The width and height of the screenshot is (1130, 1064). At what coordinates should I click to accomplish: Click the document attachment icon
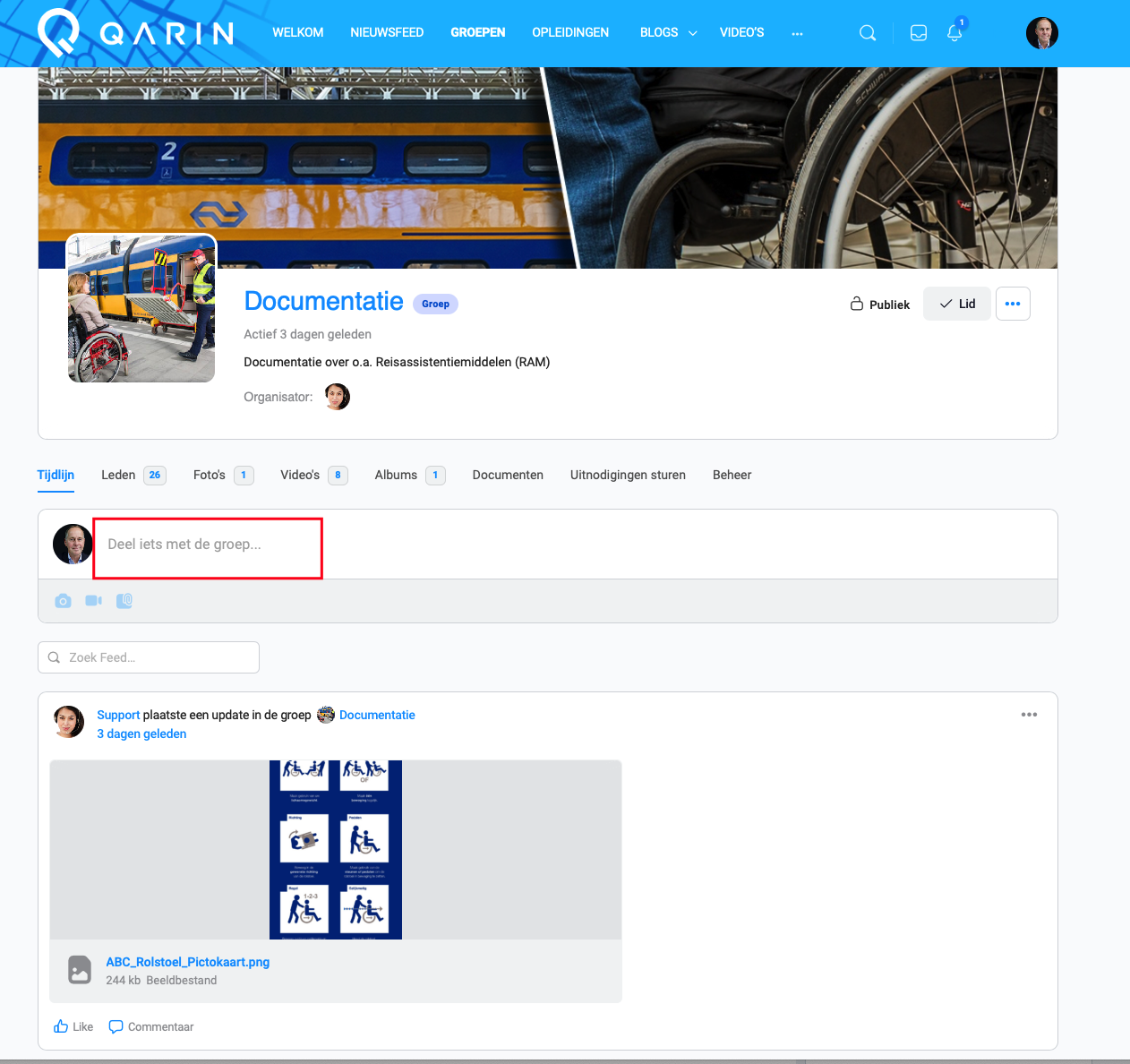pyautogui.click(x=124, y=601)
